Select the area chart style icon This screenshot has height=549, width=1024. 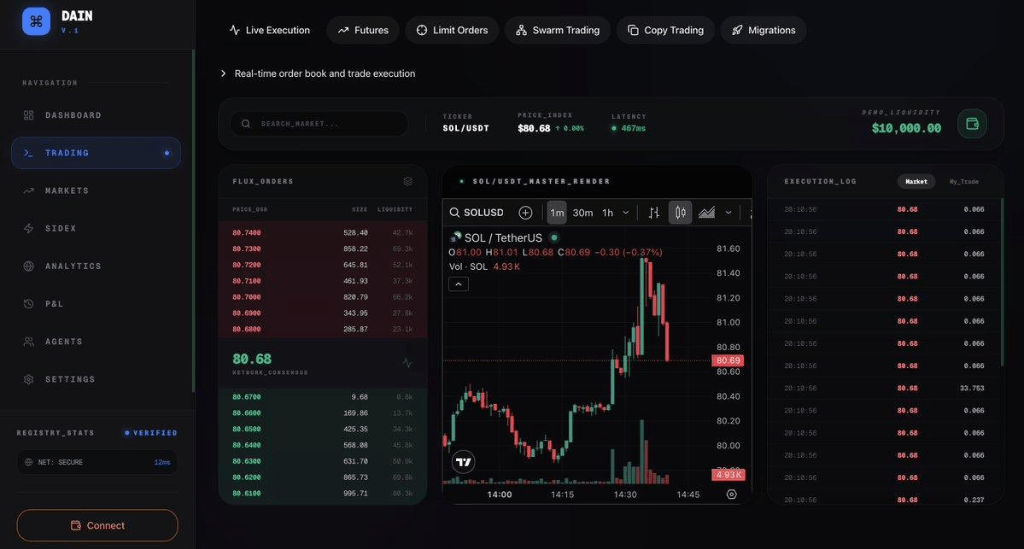coord(706,213)
